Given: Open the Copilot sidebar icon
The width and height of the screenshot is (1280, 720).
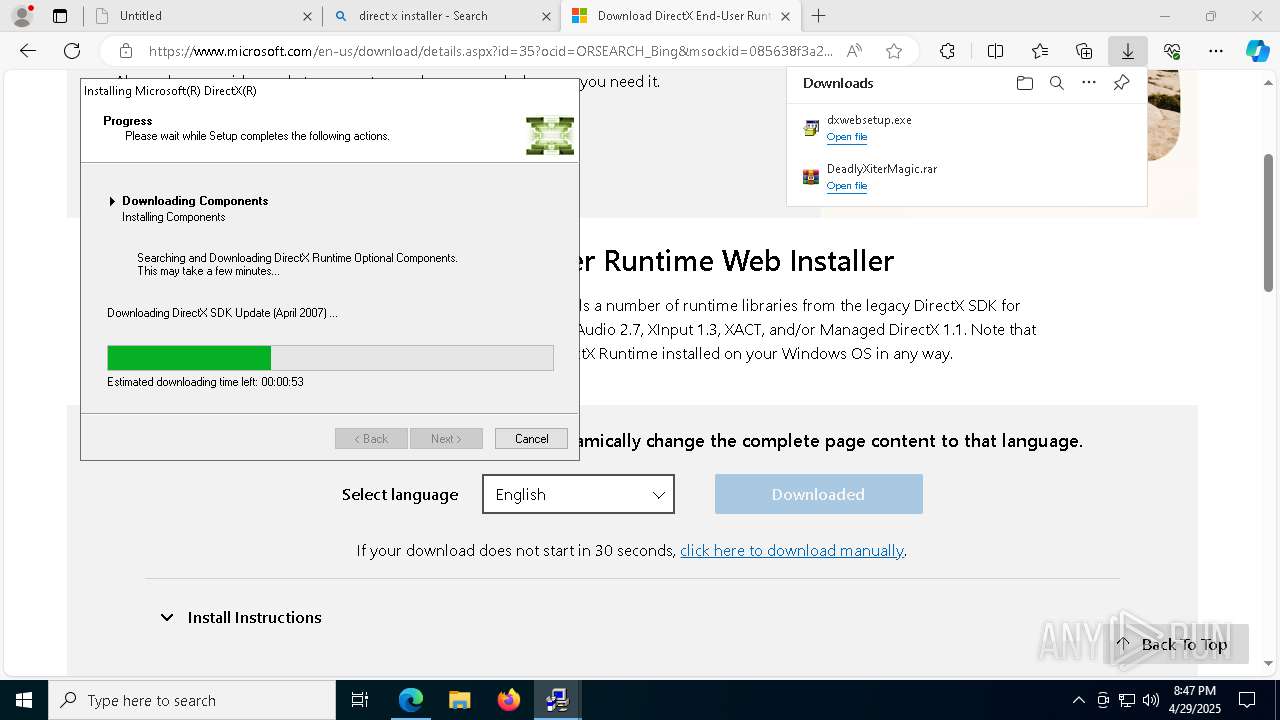Looking at the screenshot, I should [x=1257, y=51].
